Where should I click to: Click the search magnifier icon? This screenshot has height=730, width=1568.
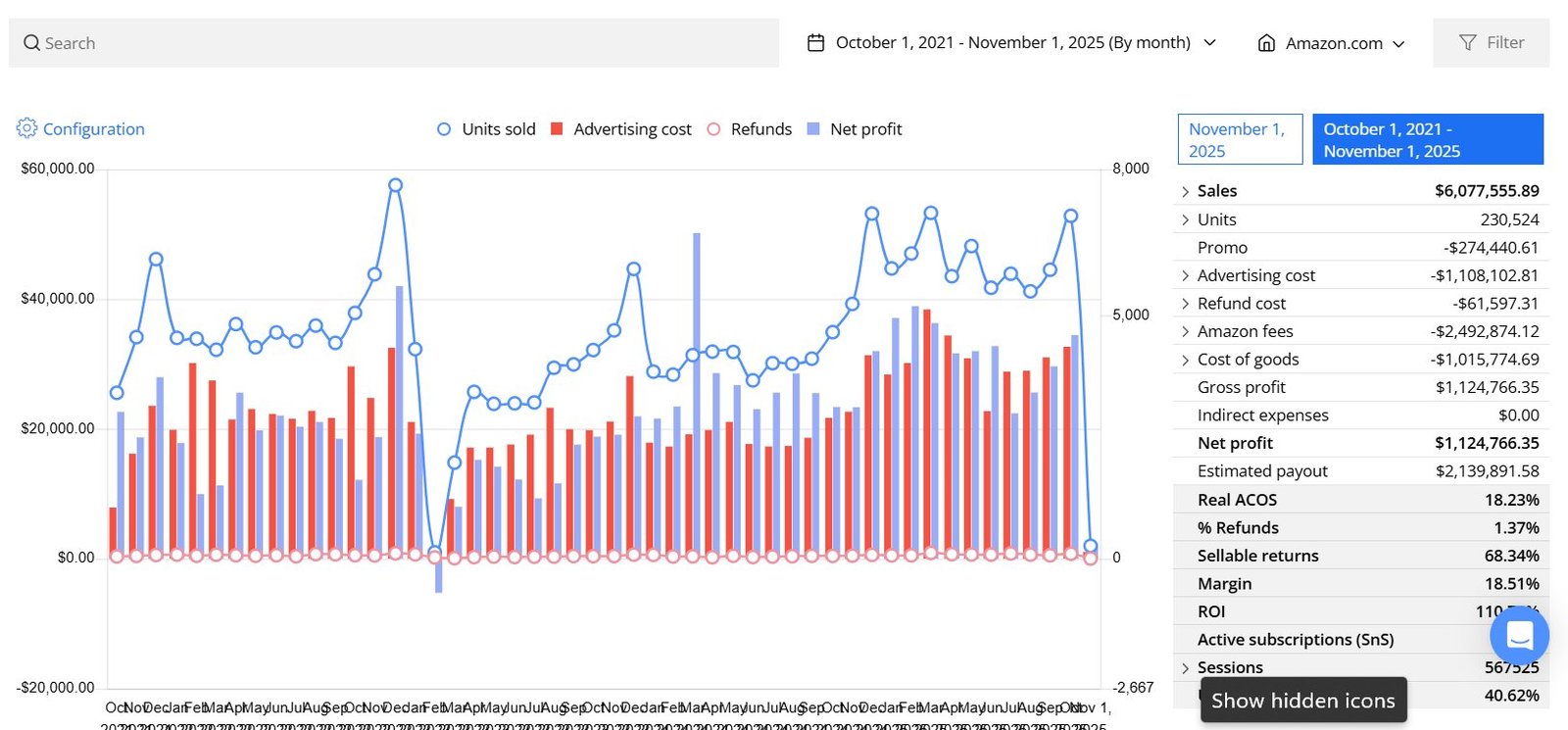tap(32, 43)
